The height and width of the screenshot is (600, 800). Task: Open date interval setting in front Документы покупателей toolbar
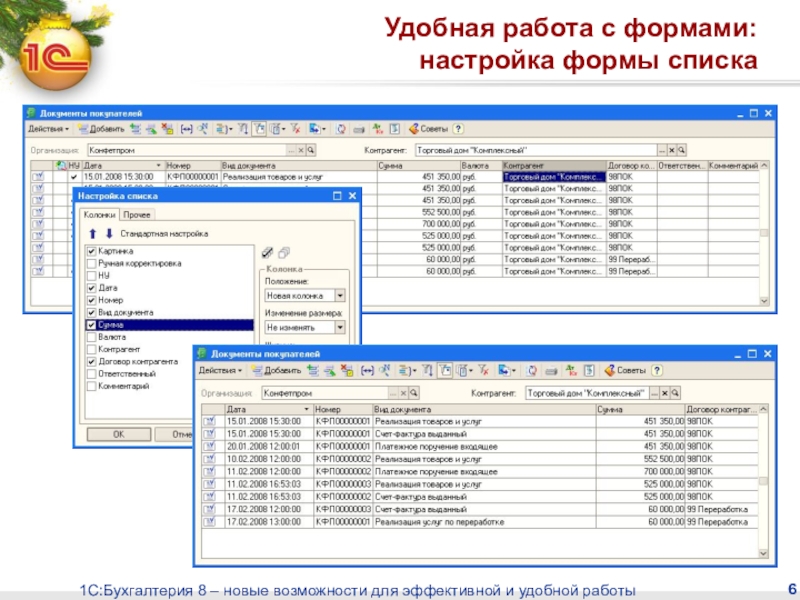pos(367,371)
